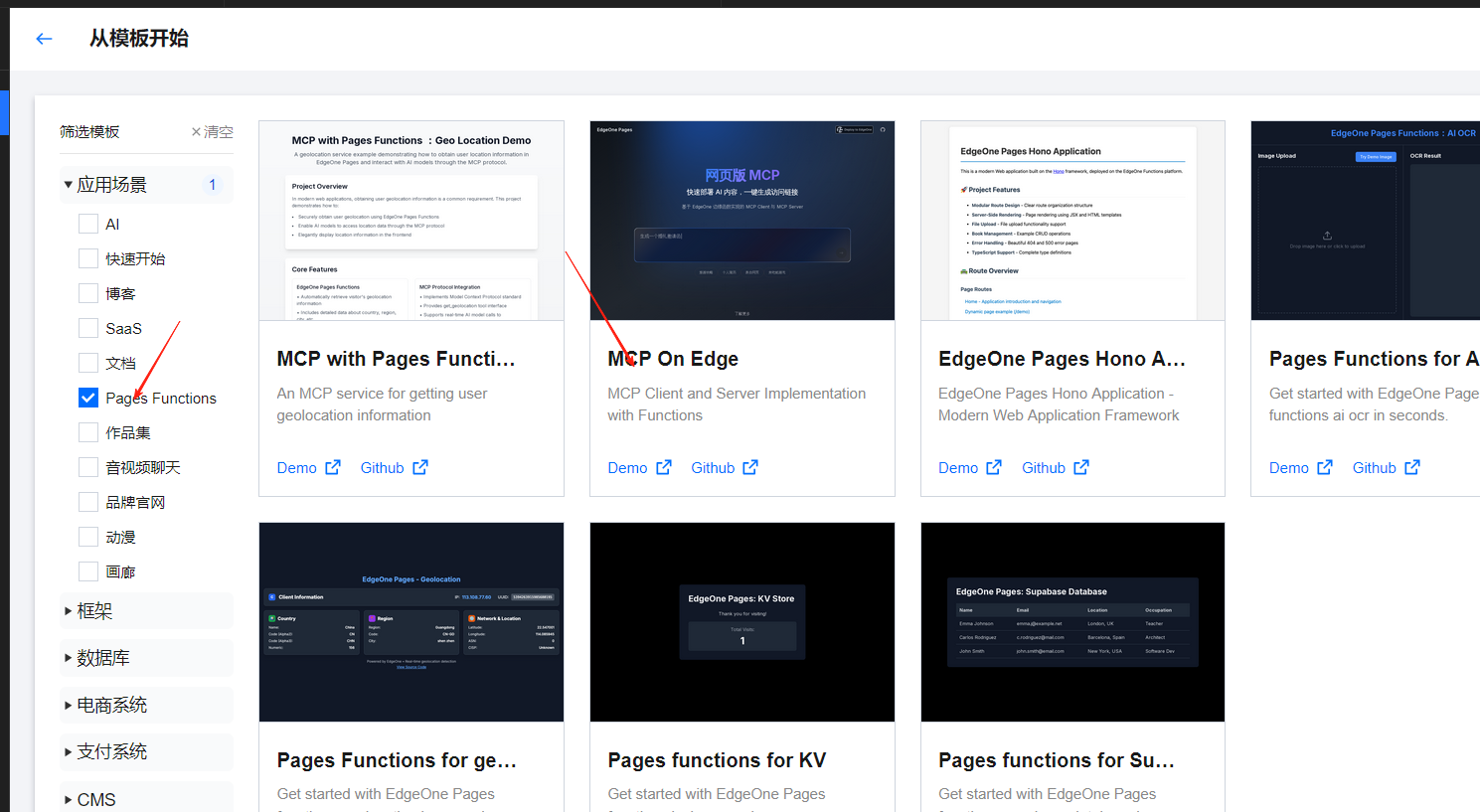Screen dimensions: 1480x812
Task: Check the 音视频聊天 filter checkbox
Action: 88,468
